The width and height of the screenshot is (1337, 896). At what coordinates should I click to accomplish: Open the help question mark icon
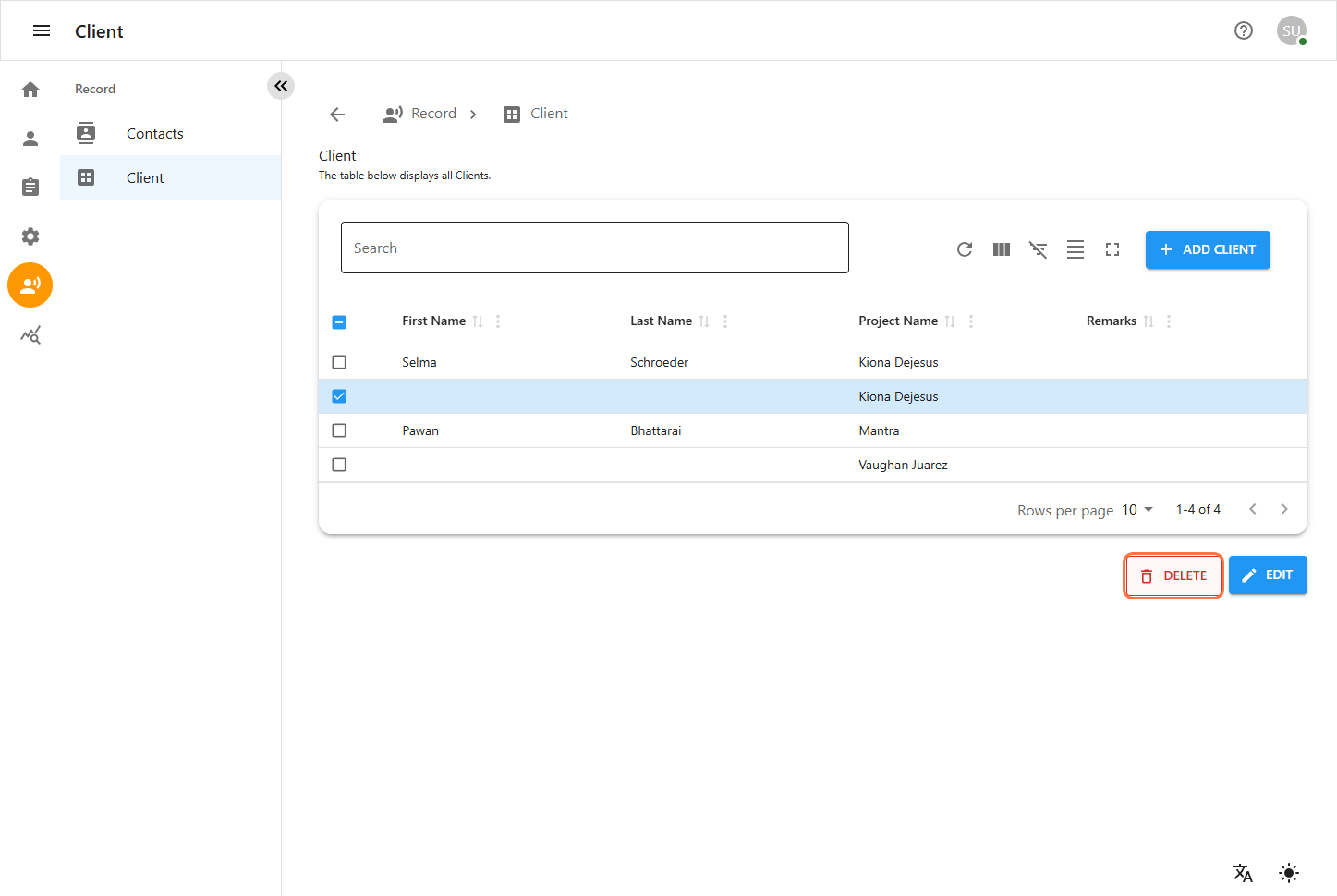tap(1244, 30)
